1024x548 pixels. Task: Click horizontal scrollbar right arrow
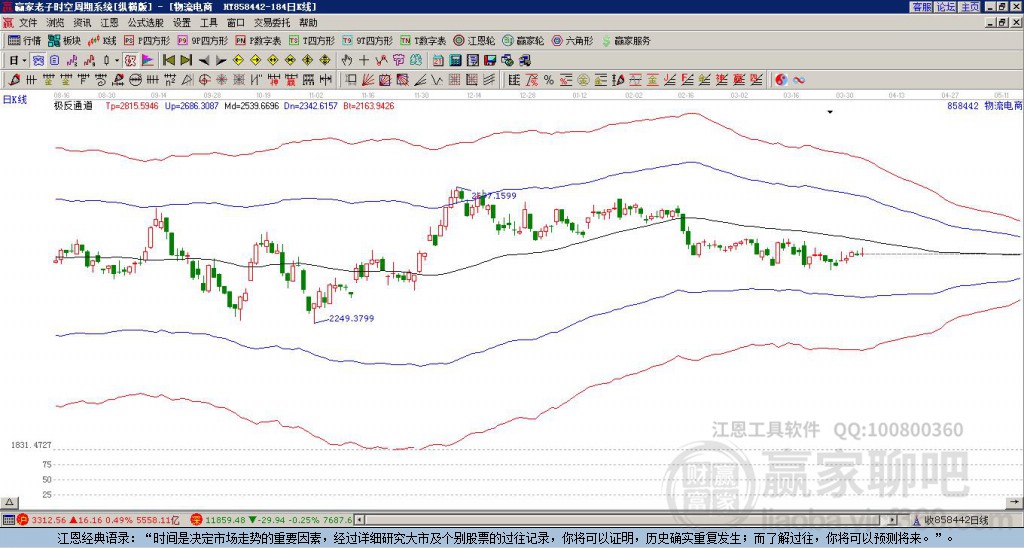click(892, 520)
